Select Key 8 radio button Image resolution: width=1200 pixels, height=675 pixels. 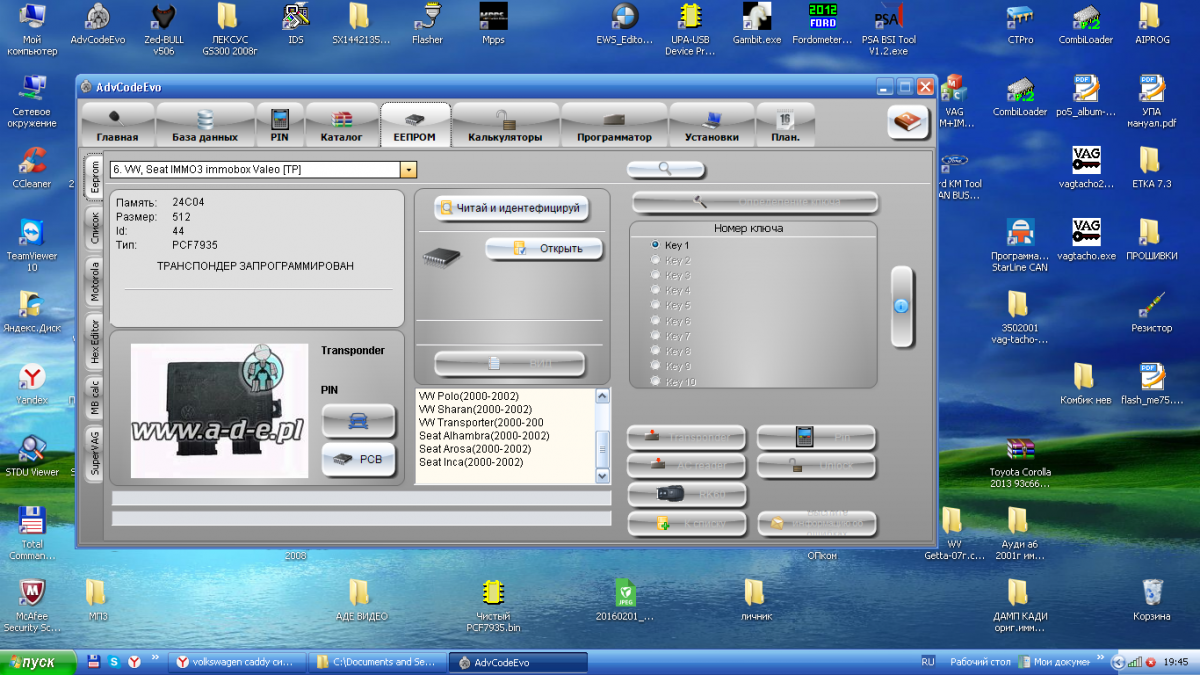(x=656, y=351)
